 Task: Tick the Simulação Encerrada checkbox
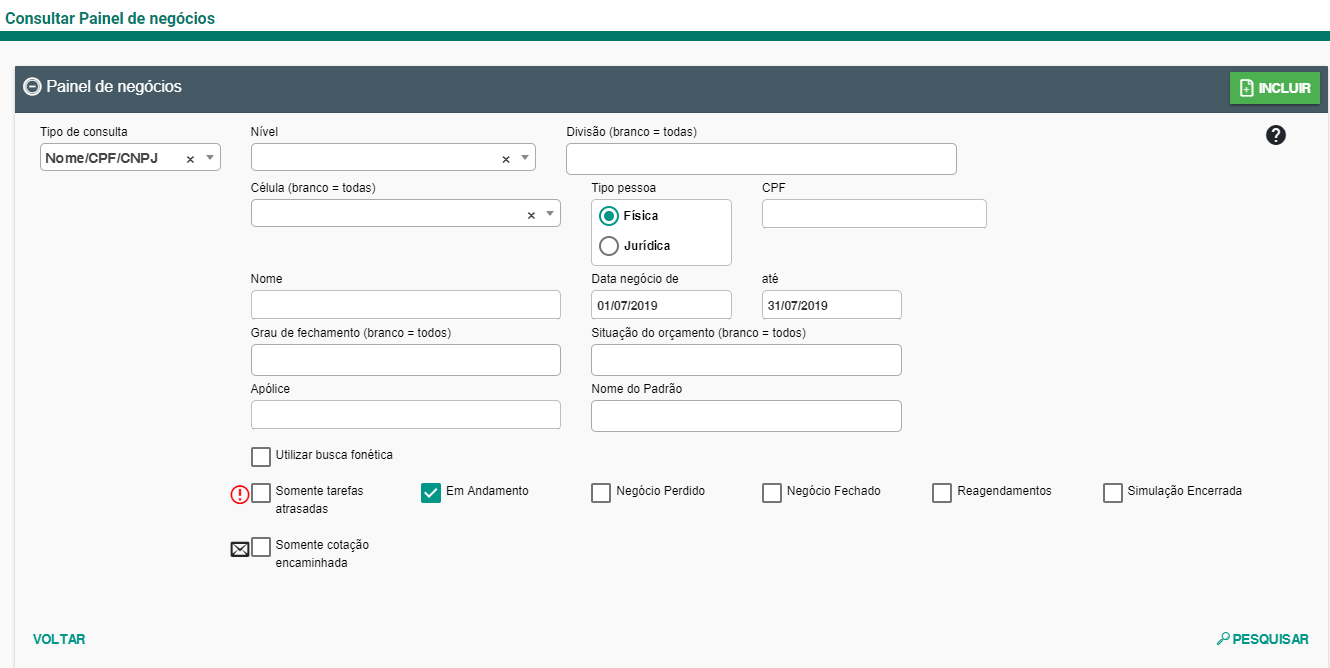pyautogui.click(x=1113, y=493)
